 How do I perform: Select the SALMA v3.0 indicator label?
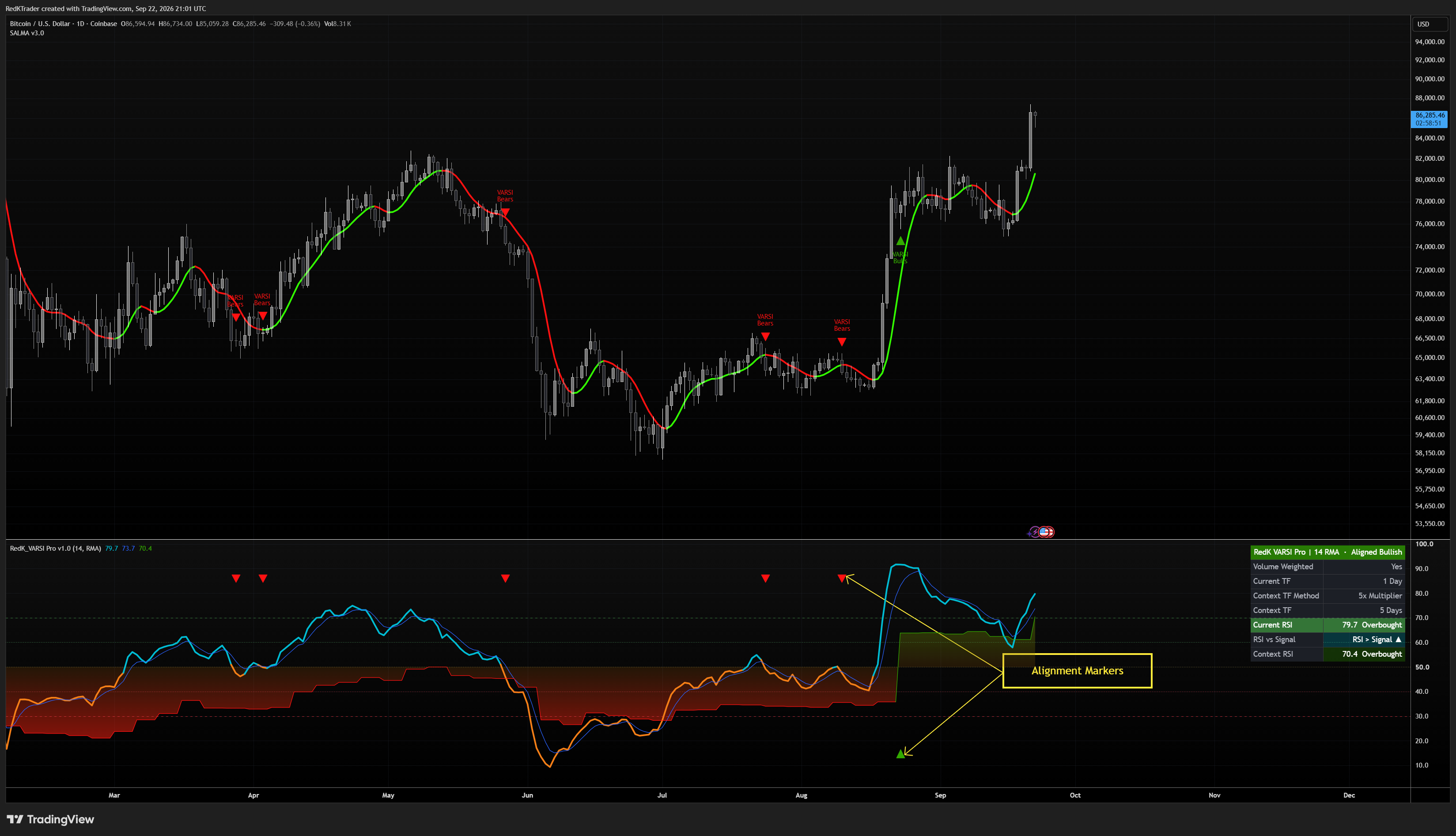[27, 33]
